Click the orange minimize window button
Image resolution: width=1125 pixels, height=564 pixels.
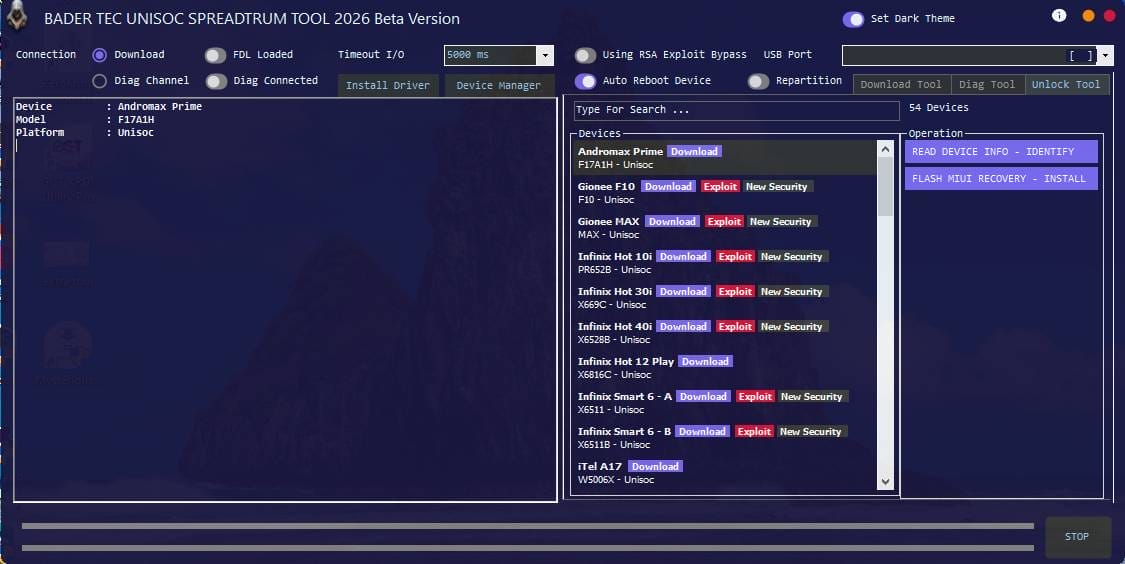(x=1088, y=16)
